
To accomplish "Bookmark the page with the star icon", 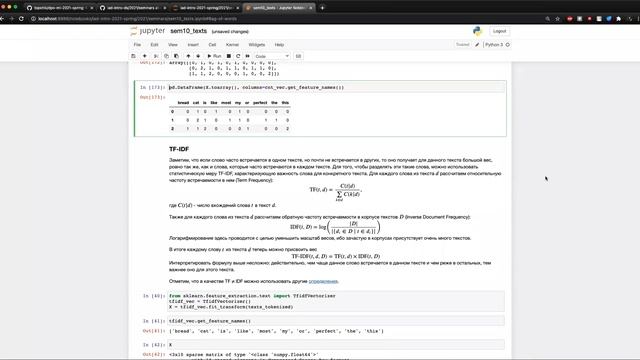I will tap(558, 19).
